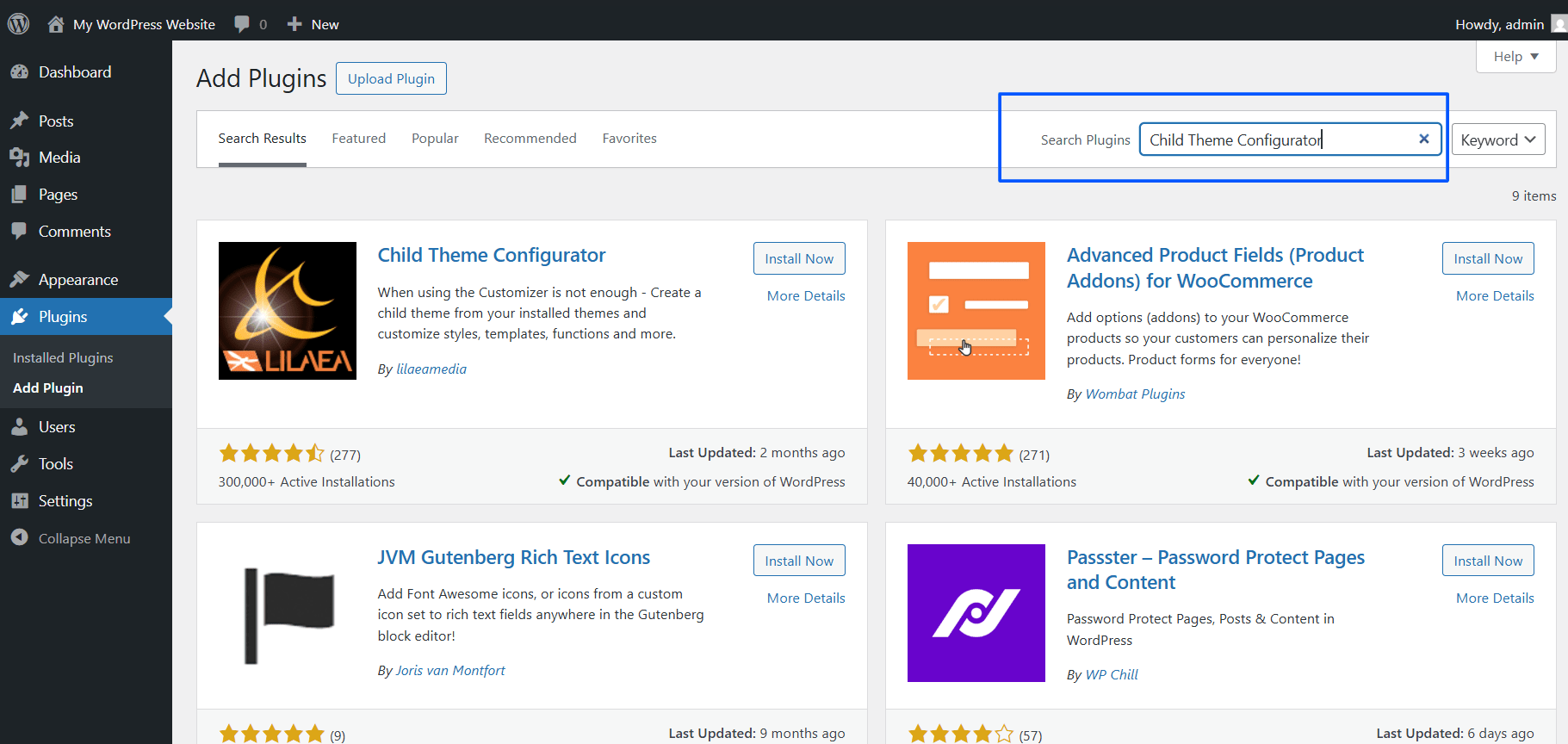
Task: Click the Dashboard gauge icon
Action: pyautogui.click(x=20, y=72)
